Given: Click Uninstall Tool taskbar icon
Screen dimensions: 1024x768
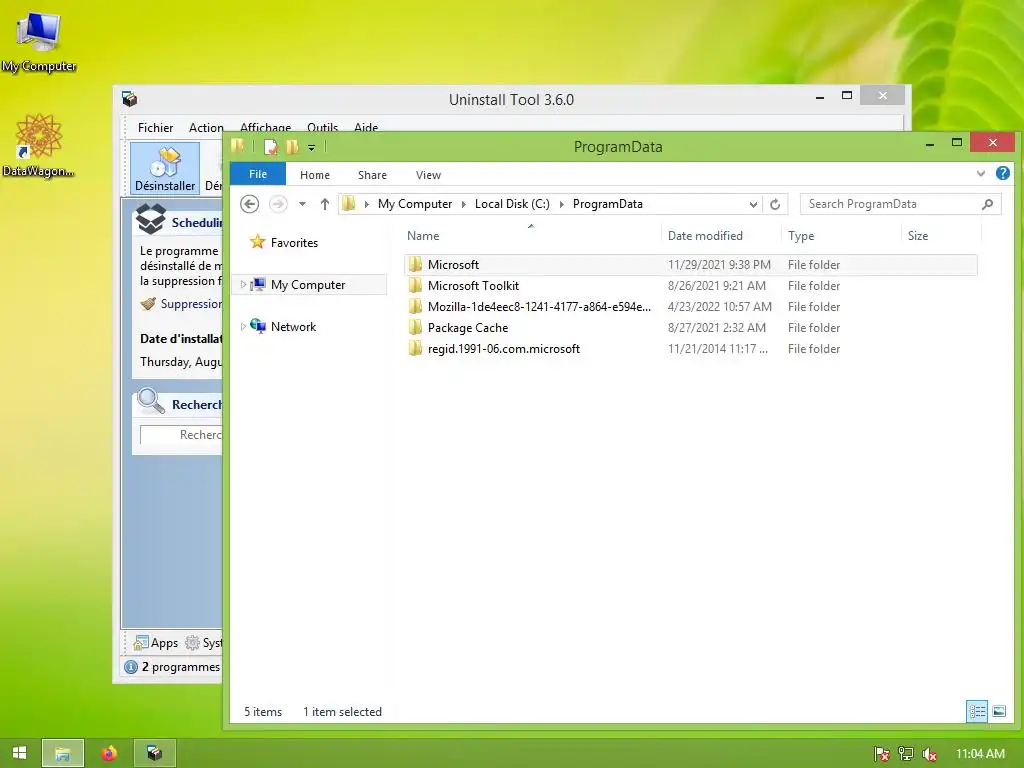Looking at the screenshot, I should pyautogui.click(x=154, y=753).
